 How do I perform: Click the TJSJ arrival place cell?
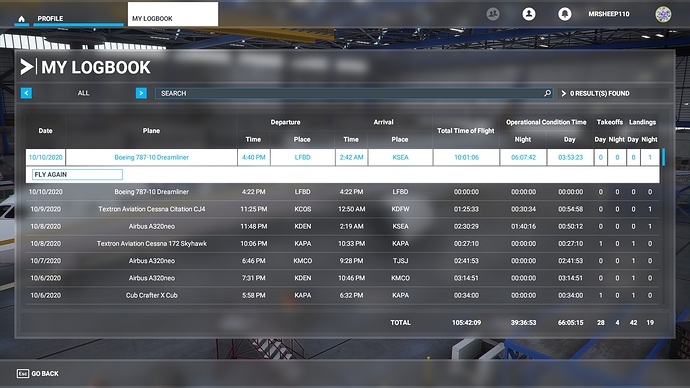point(400,260)
